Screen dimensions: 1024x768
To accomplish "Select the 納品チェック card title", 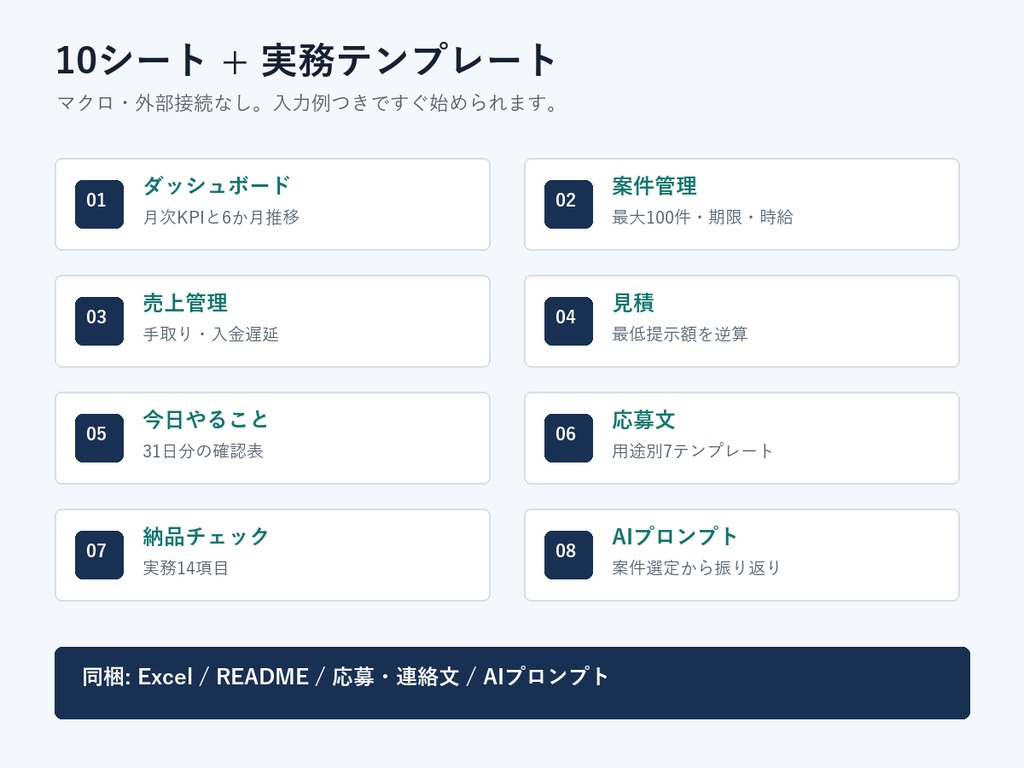I will point(206,537).
